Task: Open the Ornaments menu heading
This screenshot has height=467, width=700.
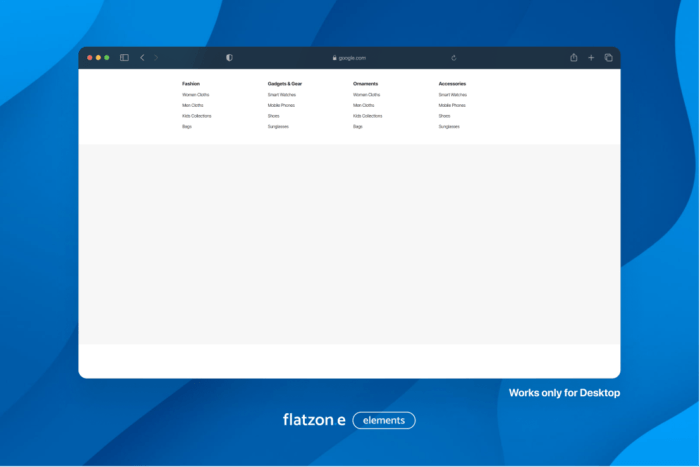Action: pos(365,84)
